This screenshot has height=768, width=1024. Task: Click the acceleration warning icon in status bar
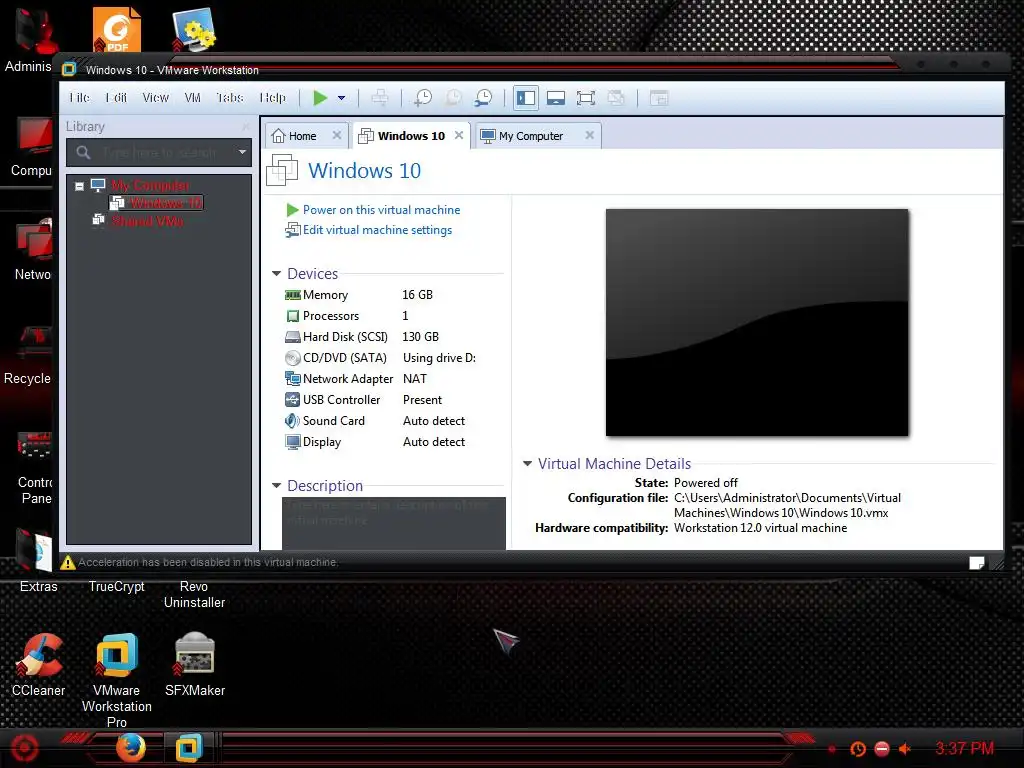(68, 562)
